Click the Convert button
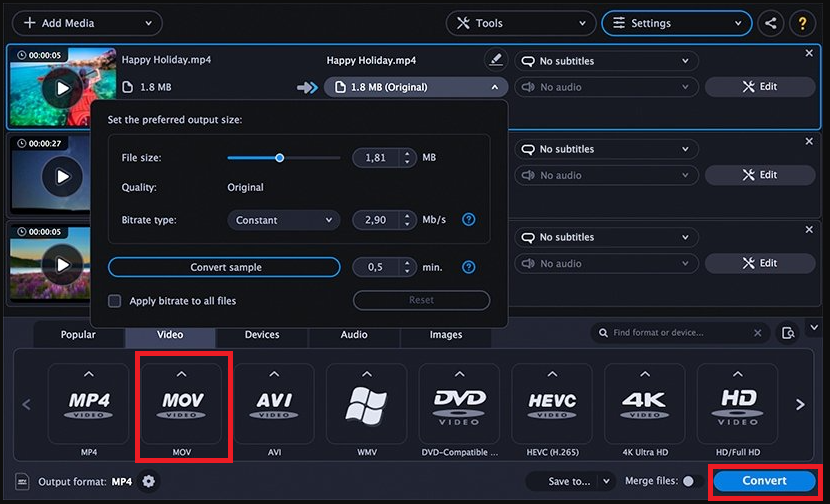 coord(764,481)
